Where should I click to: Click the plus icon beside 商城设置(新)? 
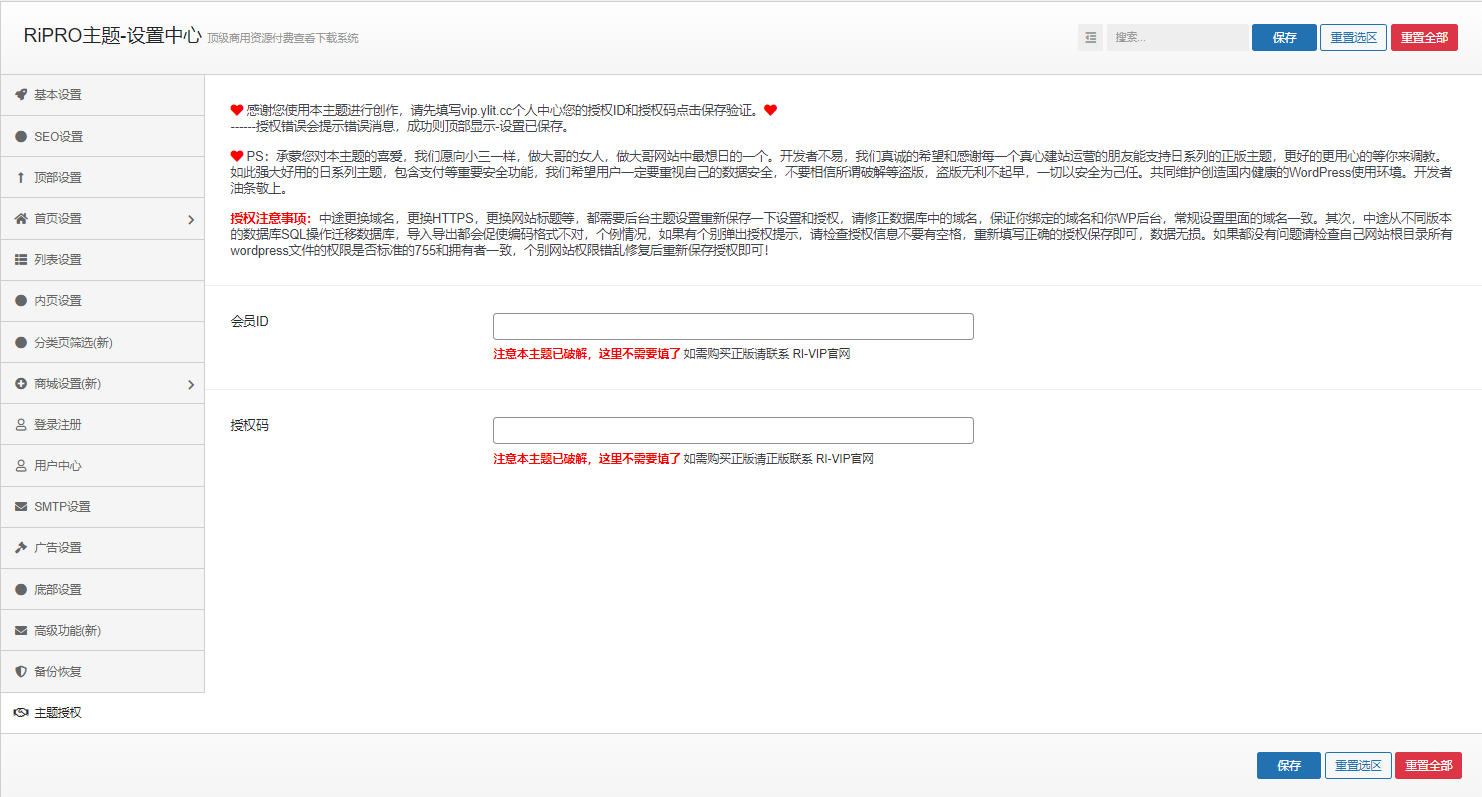click(x=21, y=383)
